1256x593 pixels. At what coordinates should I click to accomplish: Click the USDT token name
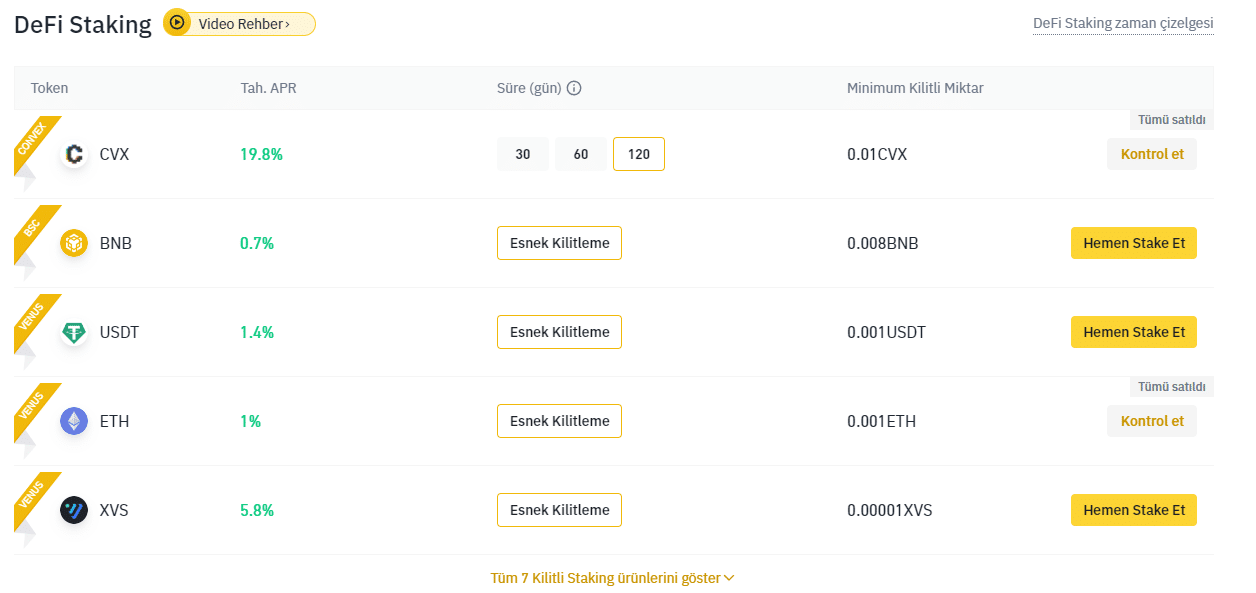point(119,332)
